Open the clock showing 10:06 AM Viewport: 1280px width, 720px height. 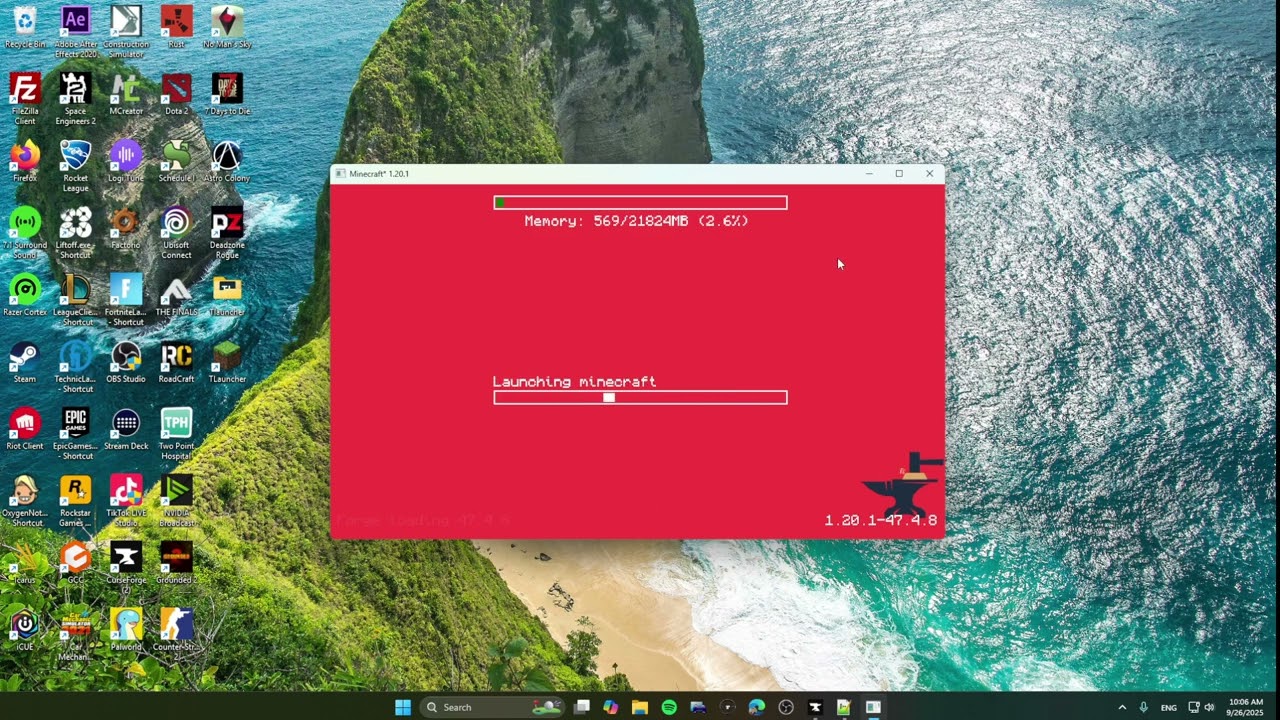pyautogui.click(x=1246, y=707)
